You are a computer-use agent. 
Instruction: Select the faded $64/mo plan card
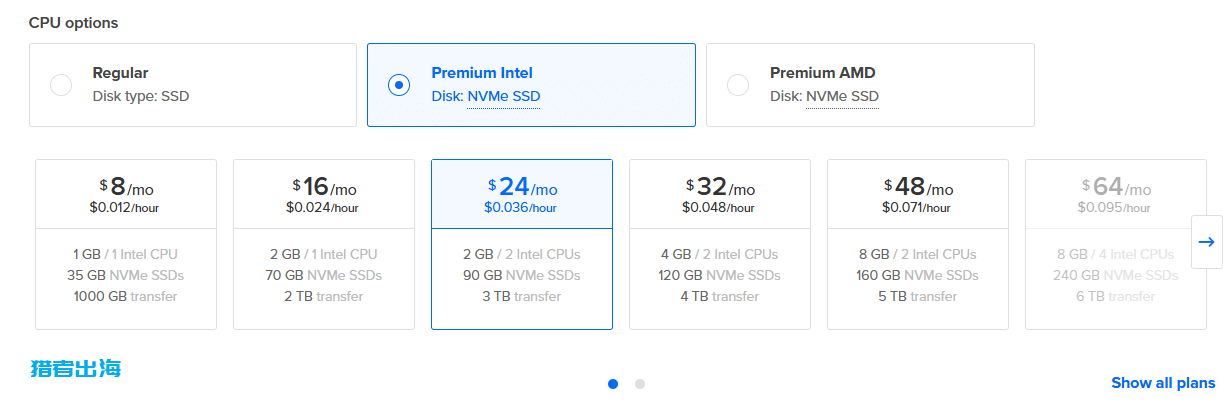(x=1116, y=244)
